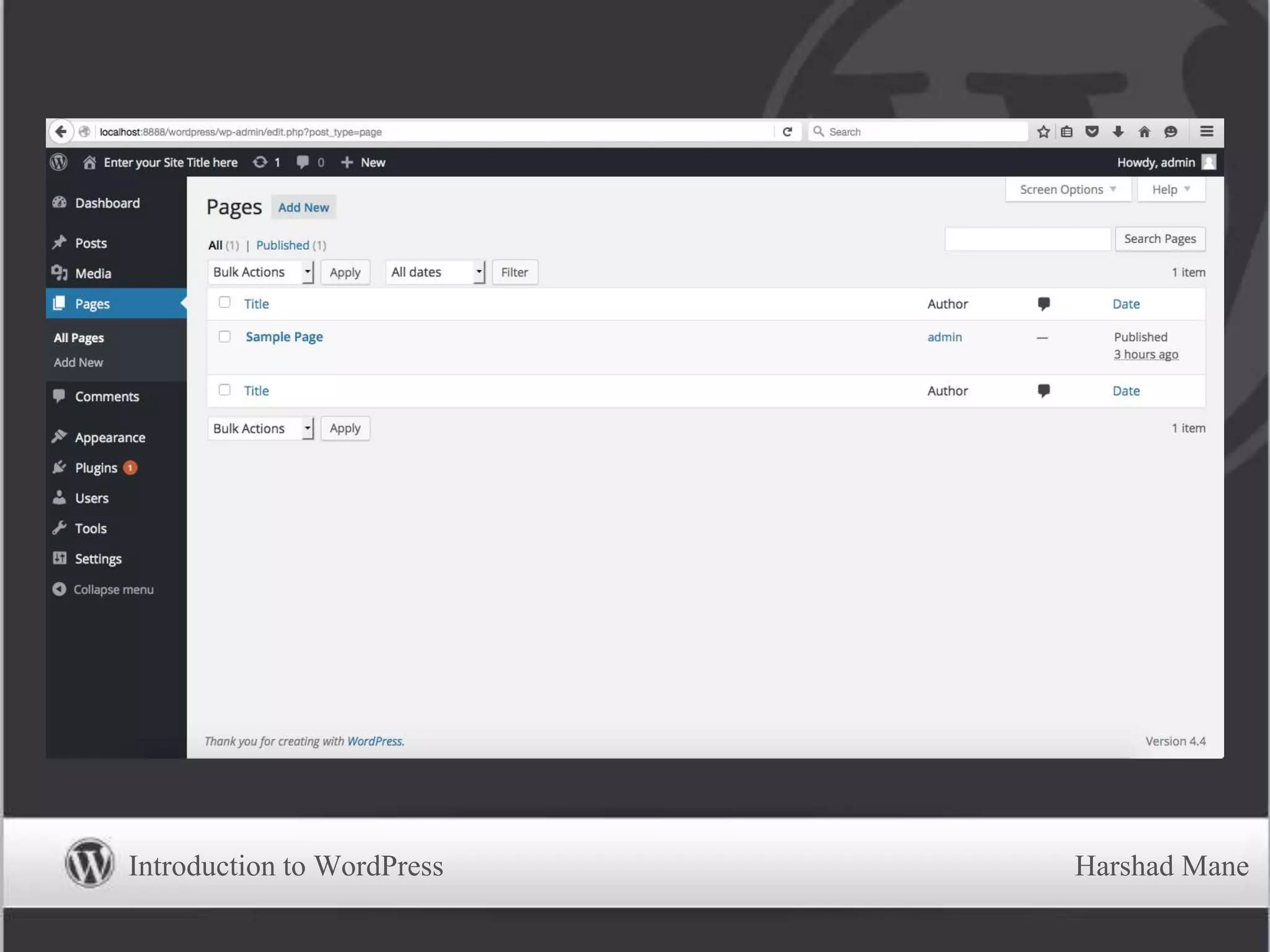Click the browser back arrow button

tap(60, 131)
